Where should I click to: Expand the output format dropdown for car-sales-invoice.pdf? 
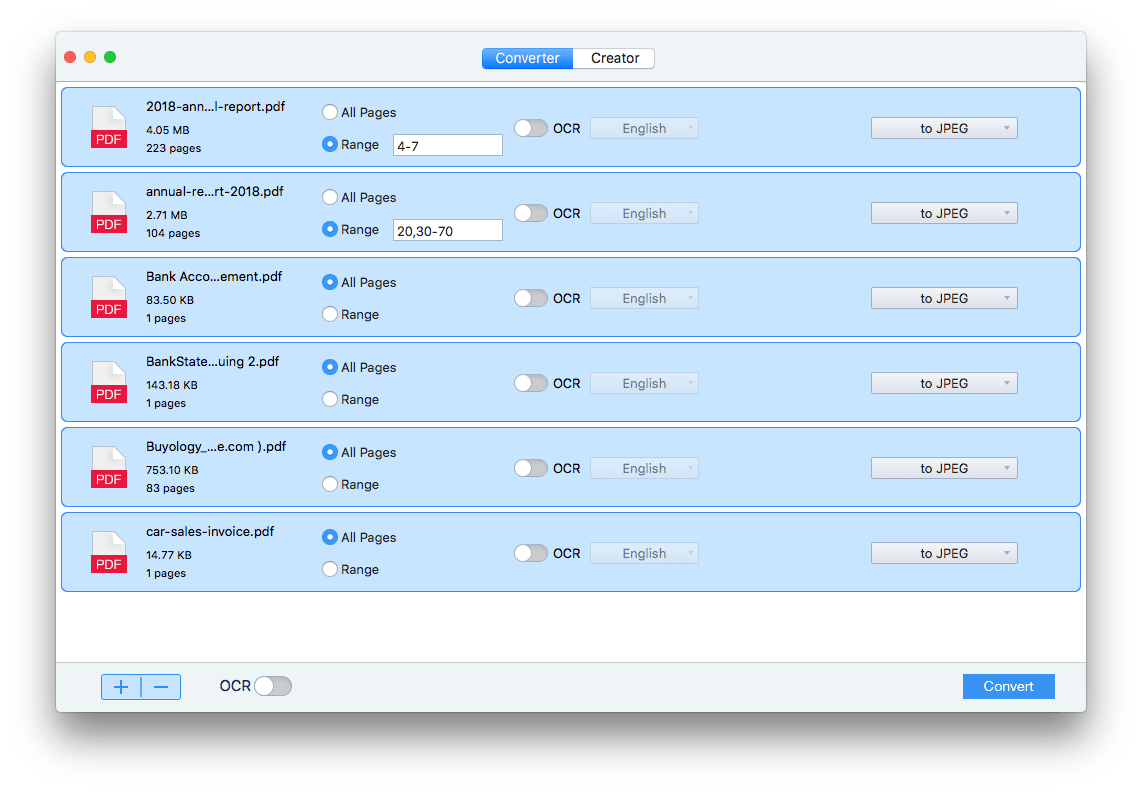point(944,553)
